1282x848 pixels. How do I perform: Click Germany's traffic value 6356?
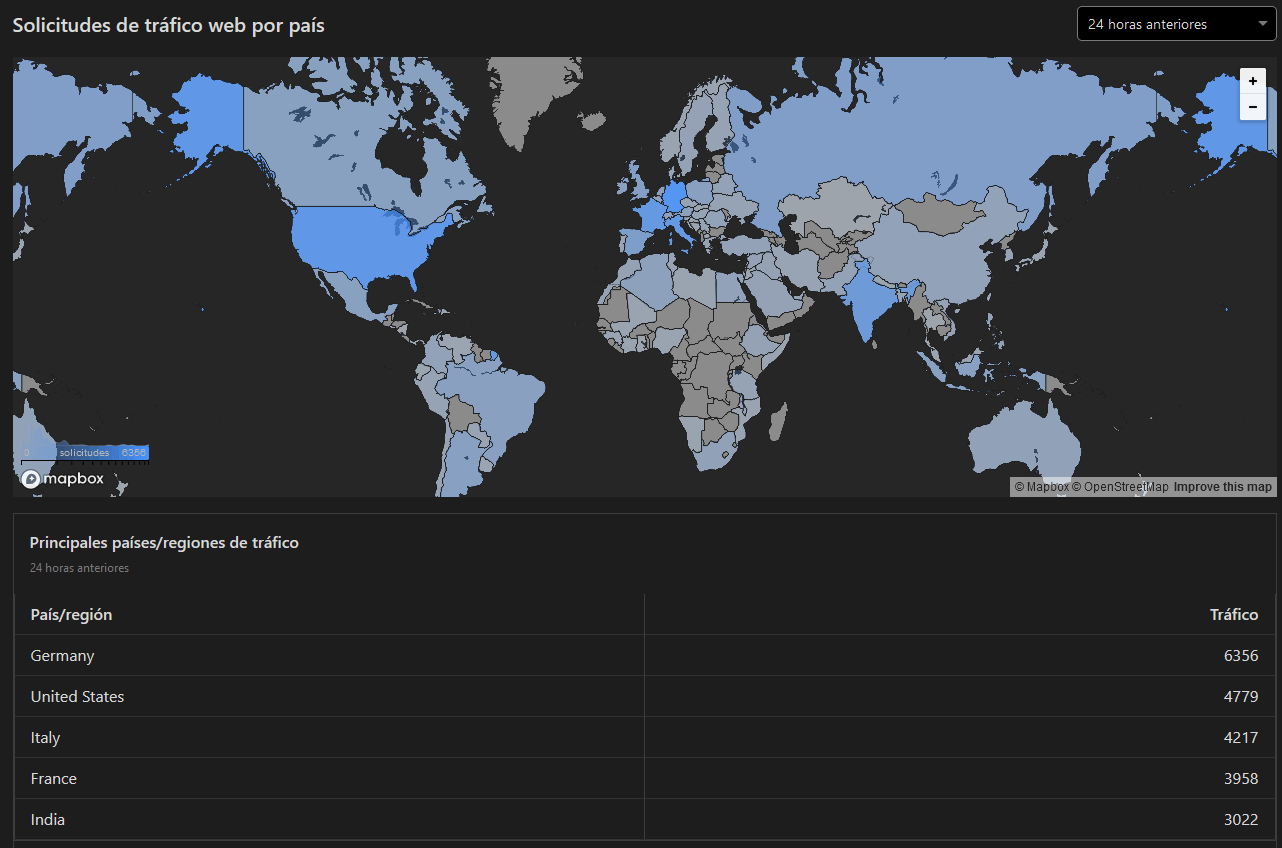[1241, 656]
